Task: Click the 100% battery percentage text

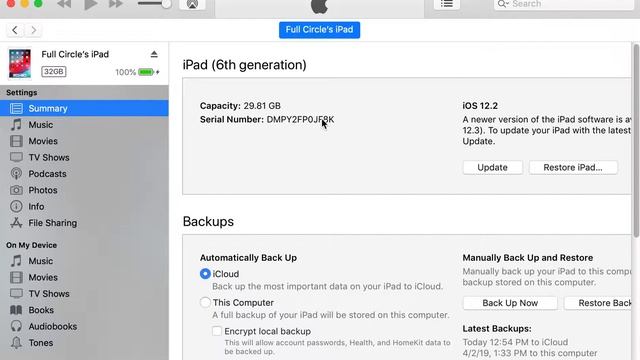Action: tap(125, 72)
